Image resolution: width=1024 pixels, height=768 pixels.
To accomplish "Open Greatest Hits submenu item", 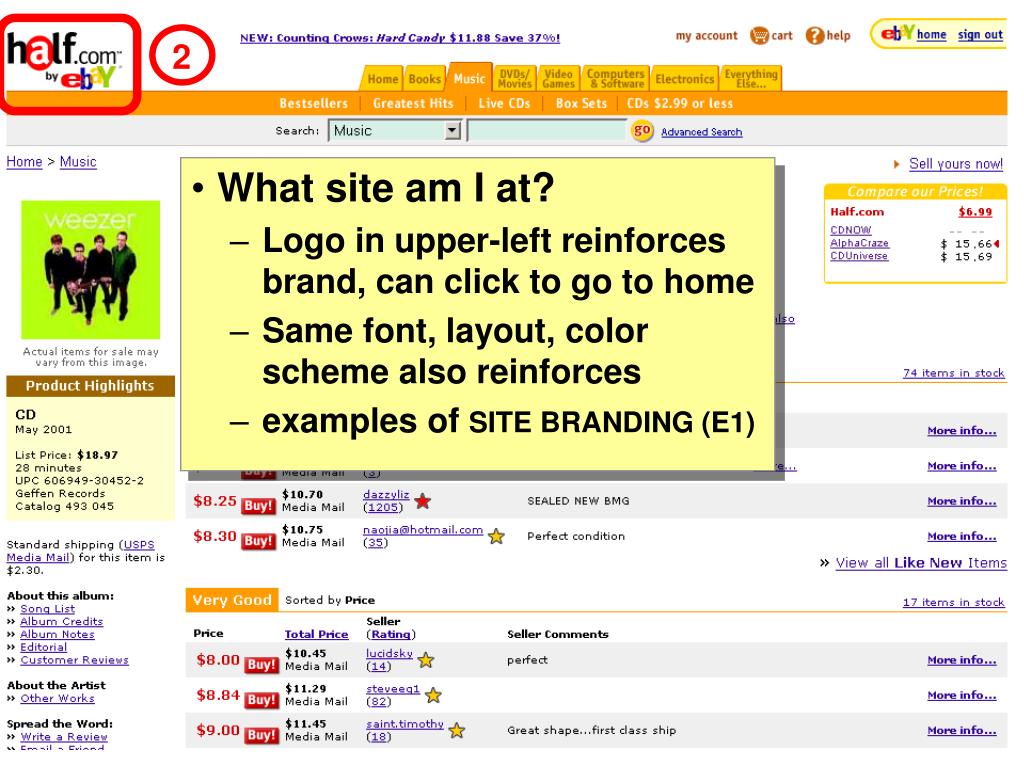I will pos(413,103).
